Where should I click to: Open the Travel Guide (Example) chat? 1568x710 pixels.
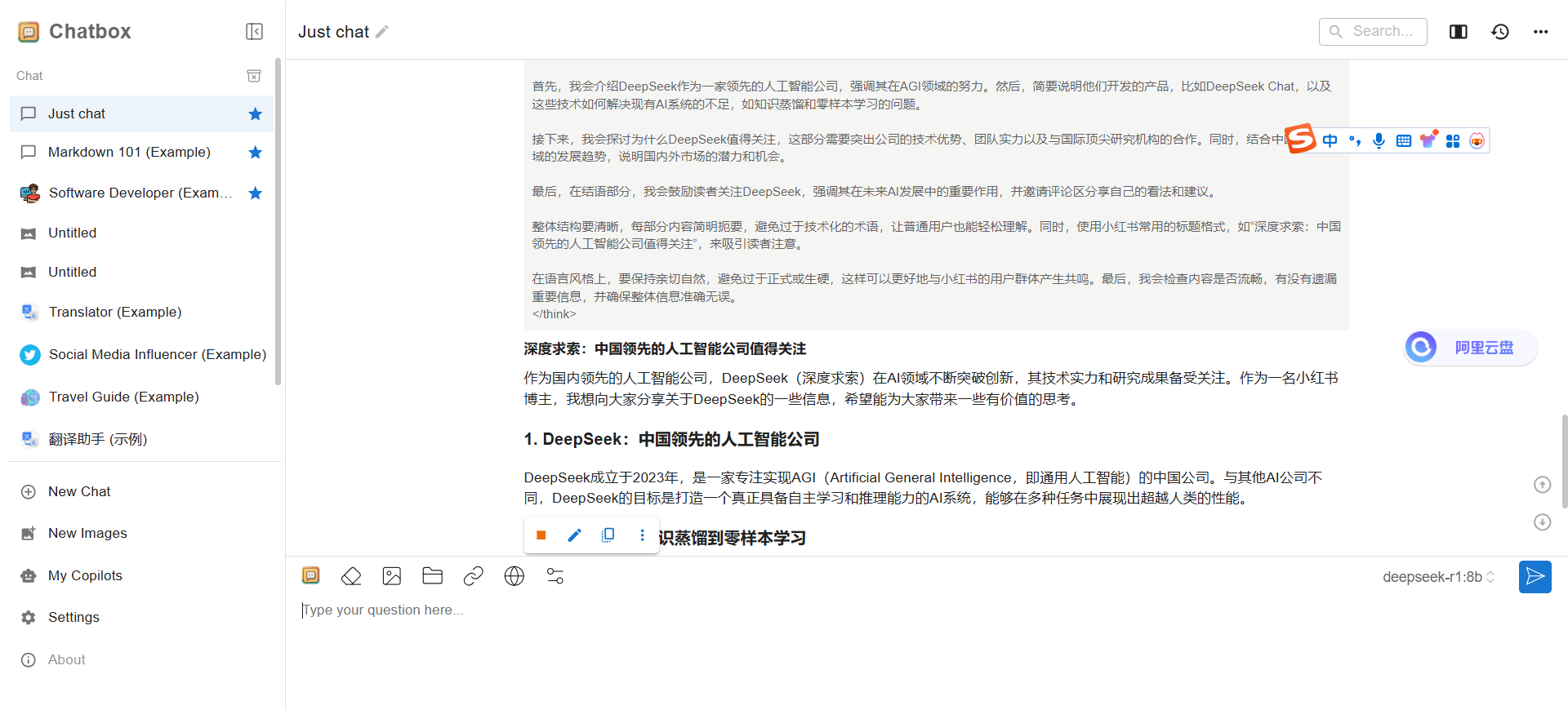[141, 397]
